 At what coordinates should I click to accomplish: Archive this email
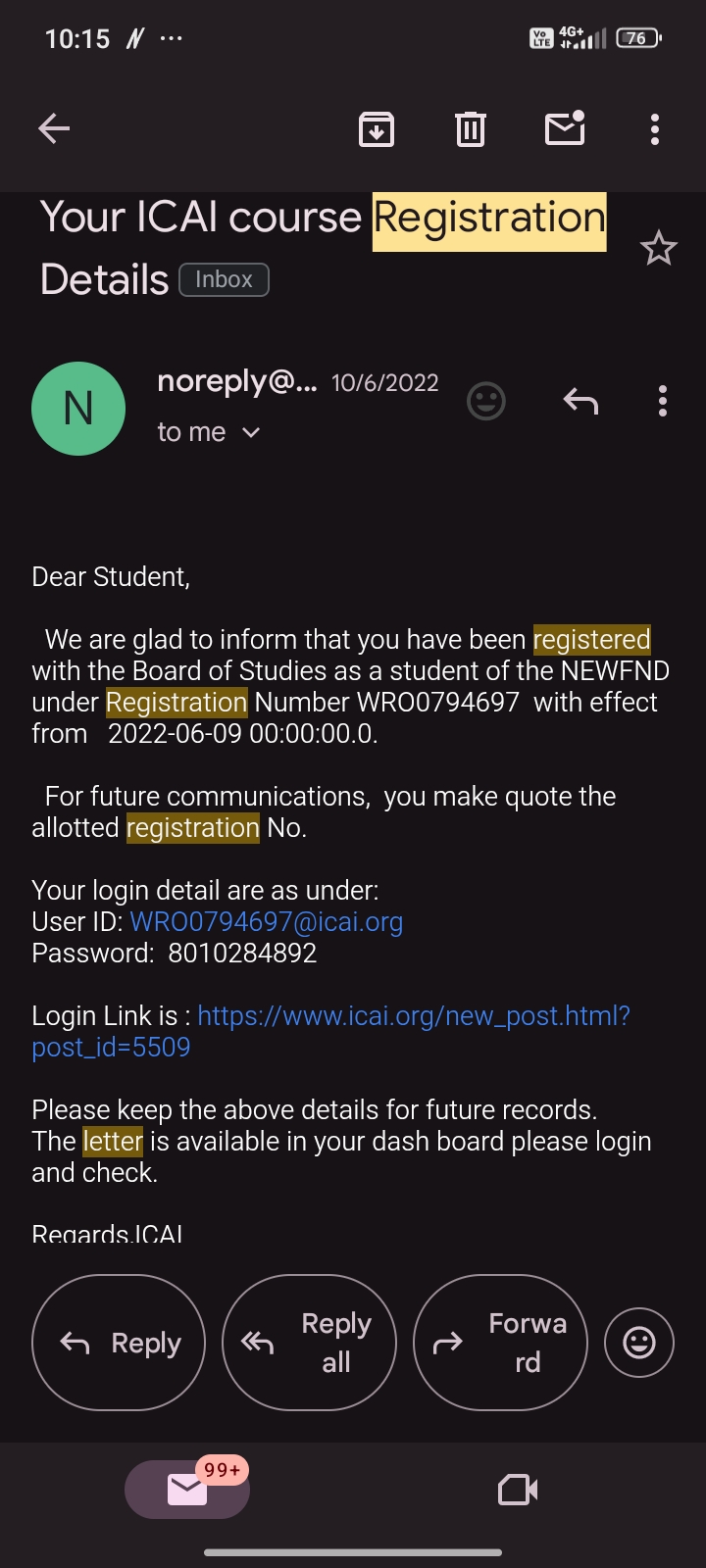[x=377, y=128]
